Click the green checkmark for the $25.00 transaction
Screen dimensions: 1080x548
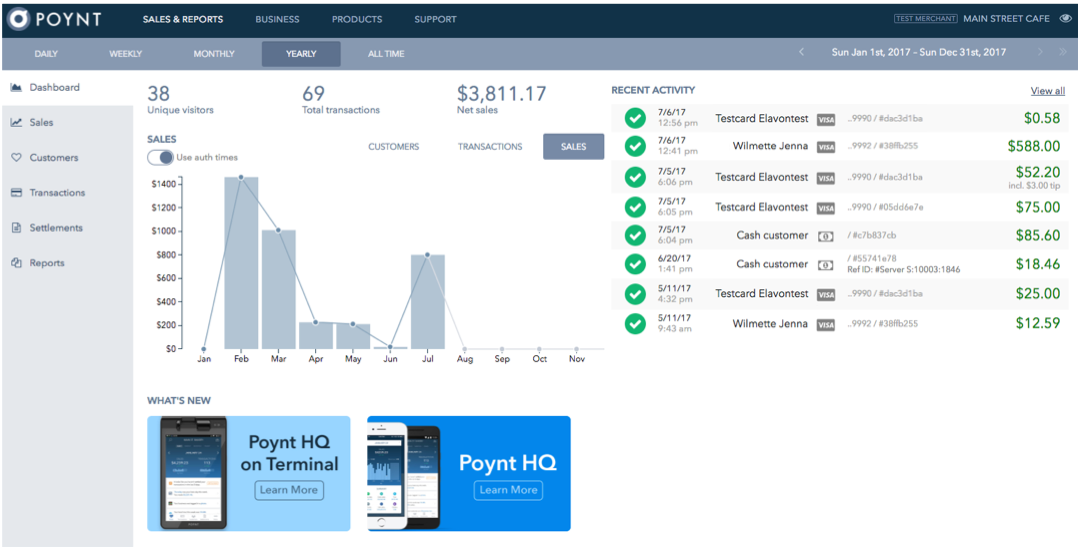click(635, 294)
